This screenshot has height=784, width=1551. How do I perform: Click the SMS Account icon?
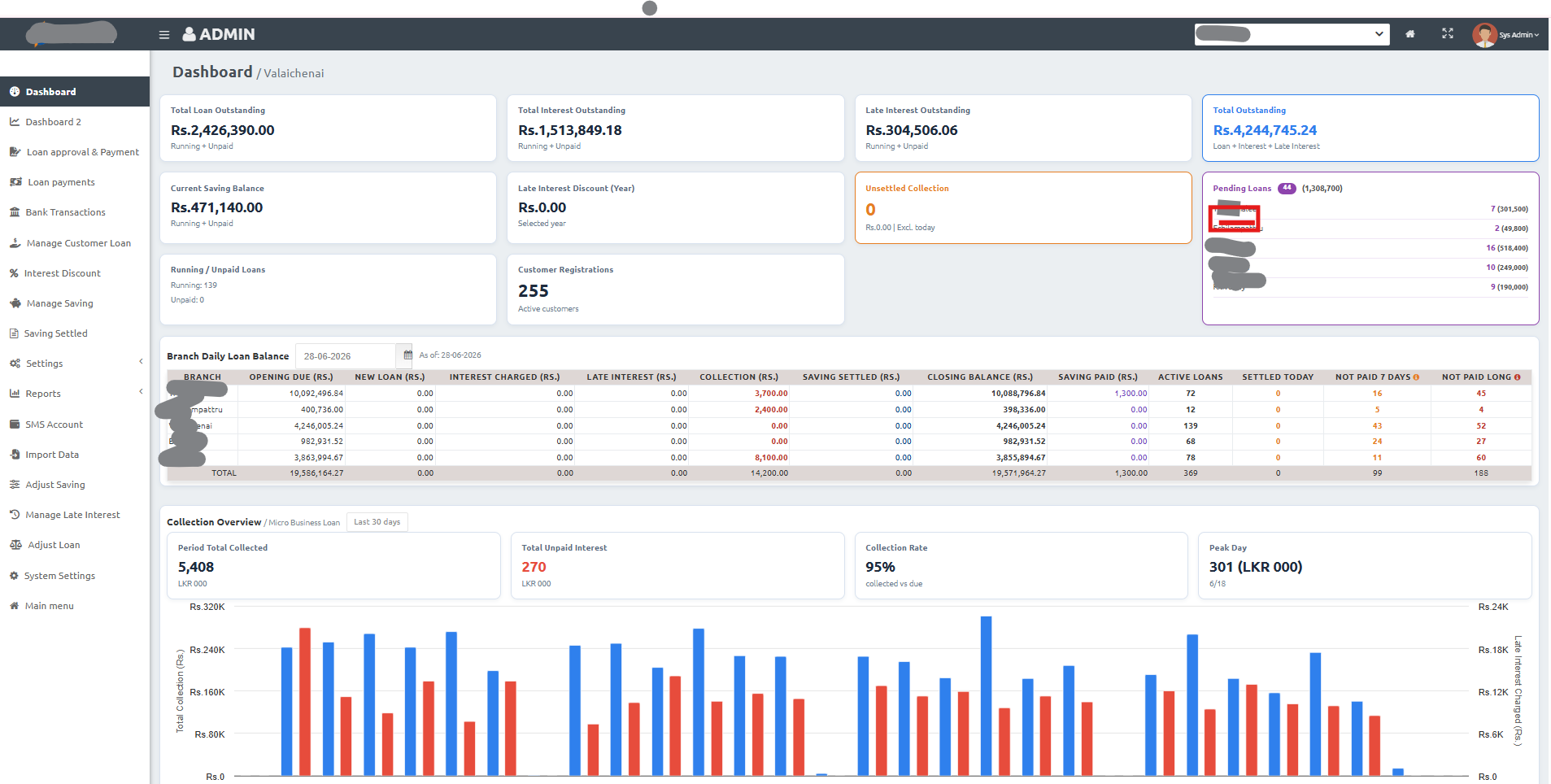15,425
